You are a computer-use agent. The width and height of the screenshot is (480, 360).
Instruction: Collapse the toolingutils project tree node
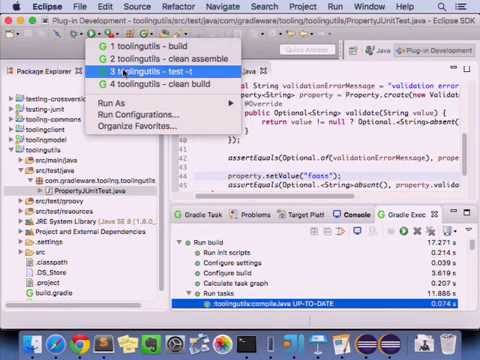[11, 150]
